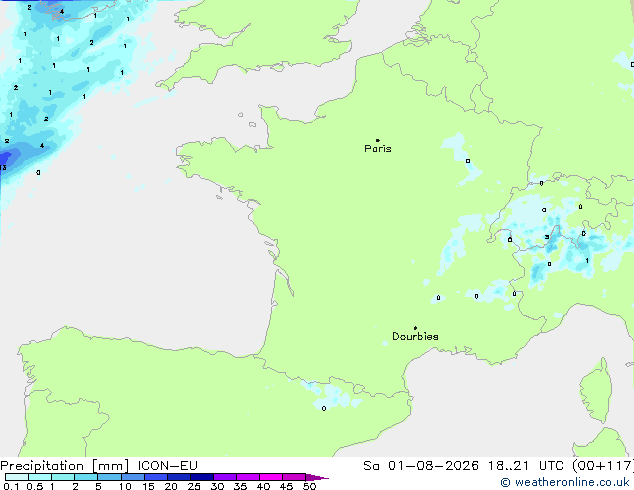634x490 pixels.
Task: Pick the 25–30 mm dark navy swatch
Action: (202, 477)
